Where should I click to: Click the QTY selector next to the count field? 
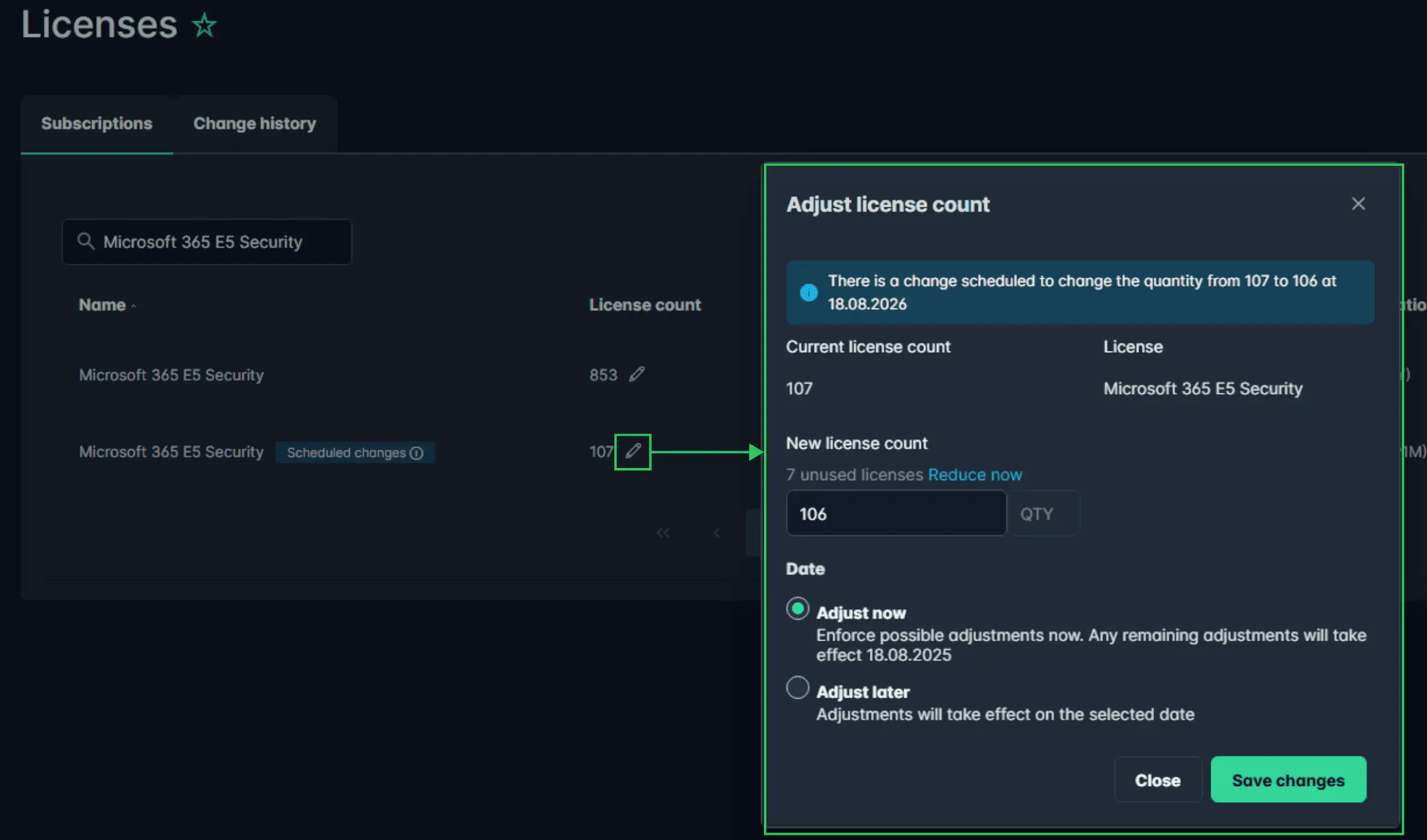pos(1036,513)
